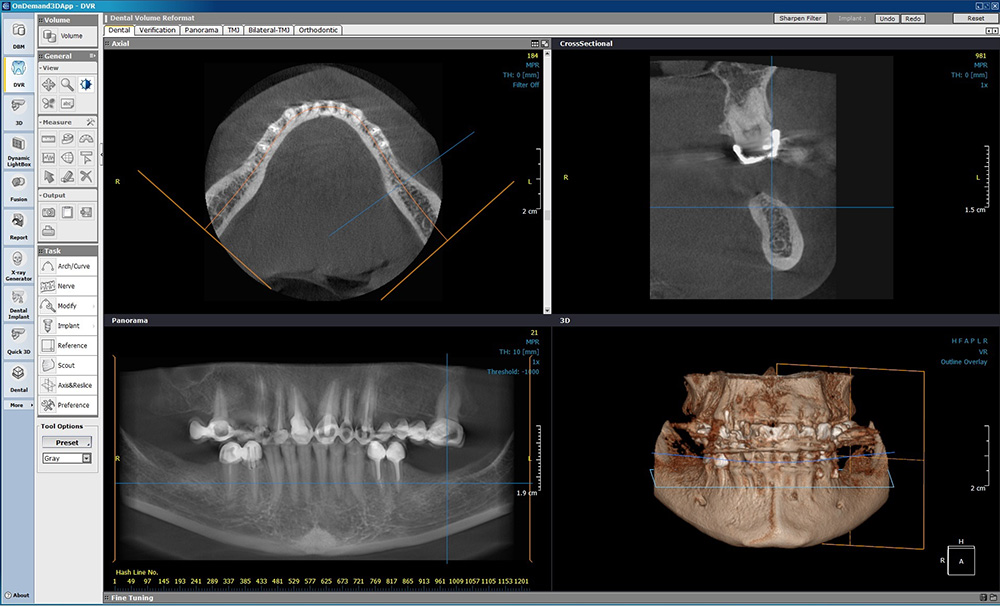This screenshot has height=606, width=1000.
Task: Collapse the Output section
Action: pyautogui.click(x=53, y=195)
